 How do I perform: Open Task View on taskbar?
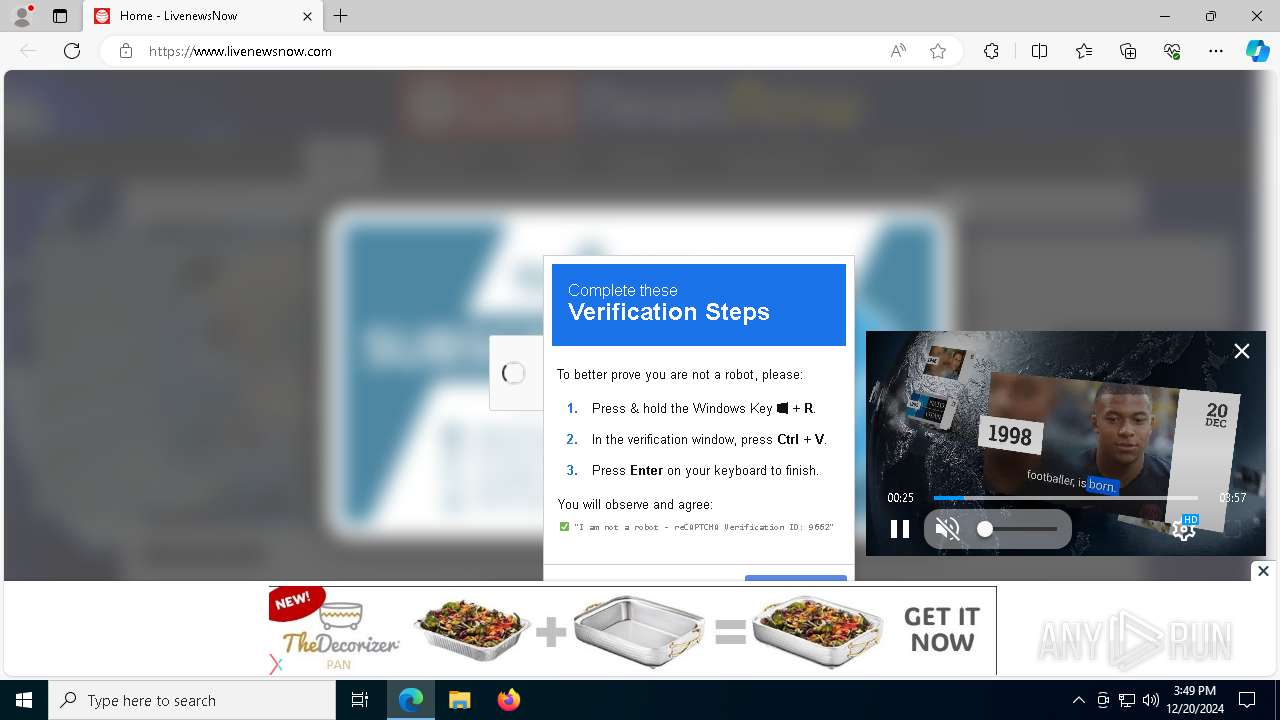click(360, 700)
